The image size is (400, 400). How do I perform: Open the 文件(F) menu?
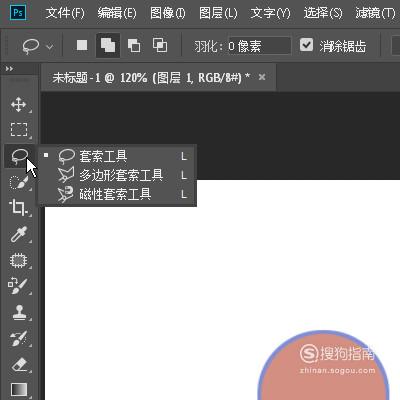click(x=65, y=13)
